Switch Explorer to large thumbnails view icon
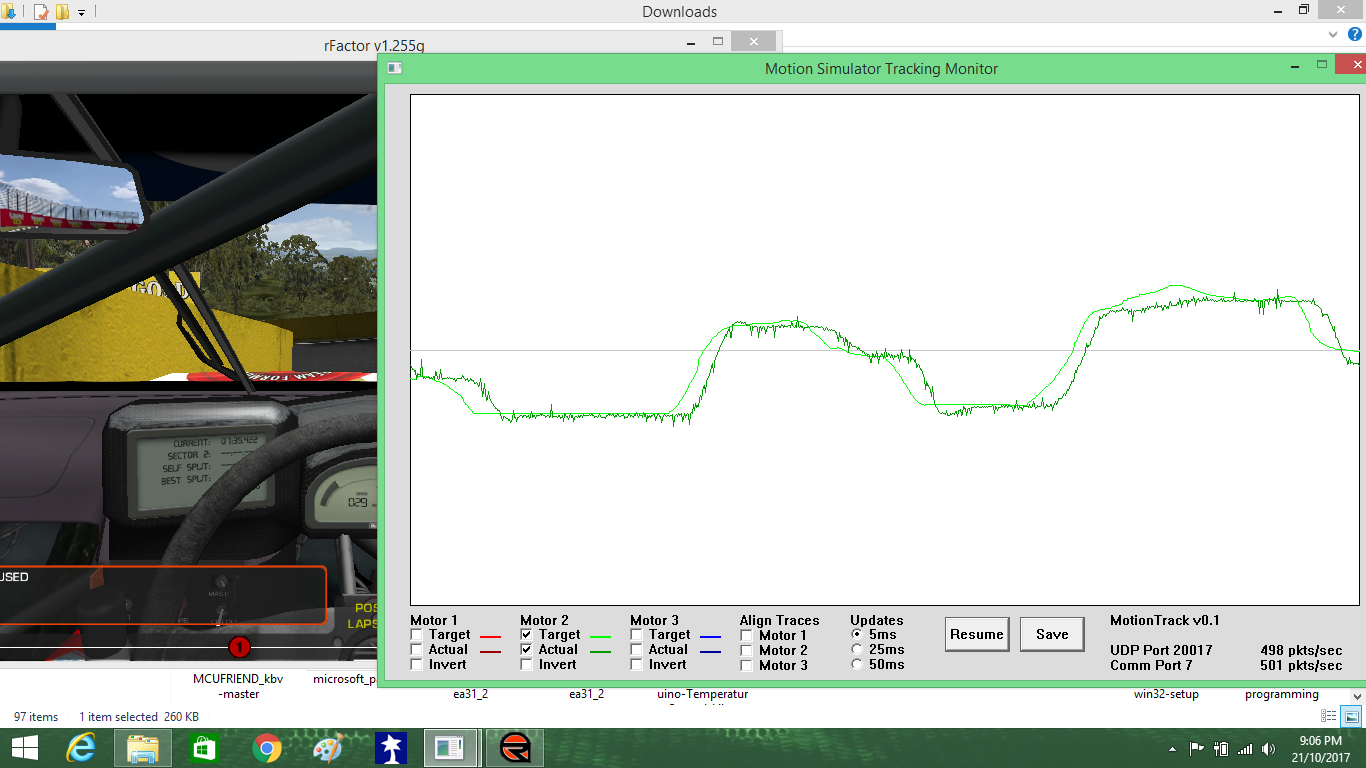The height and width of the screenshot is (768, 1366). (1350, 716)
